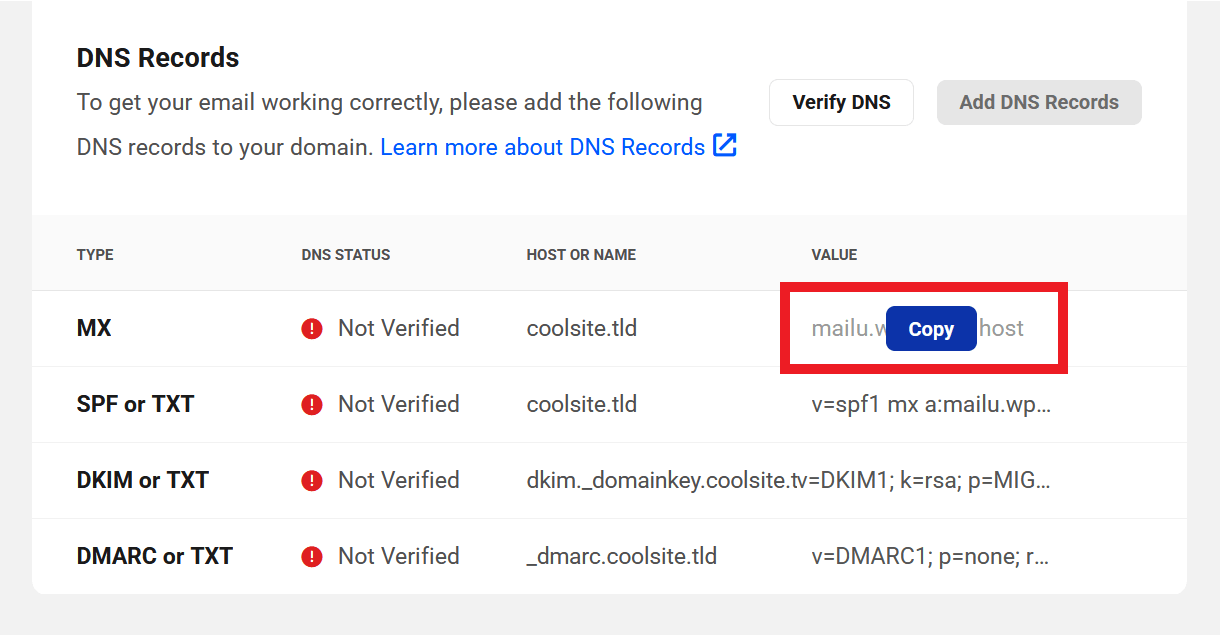Select the SPF value starting with v=spf1
The height and width of the screenshot is (635, 1220).
(x=930, y=405)
